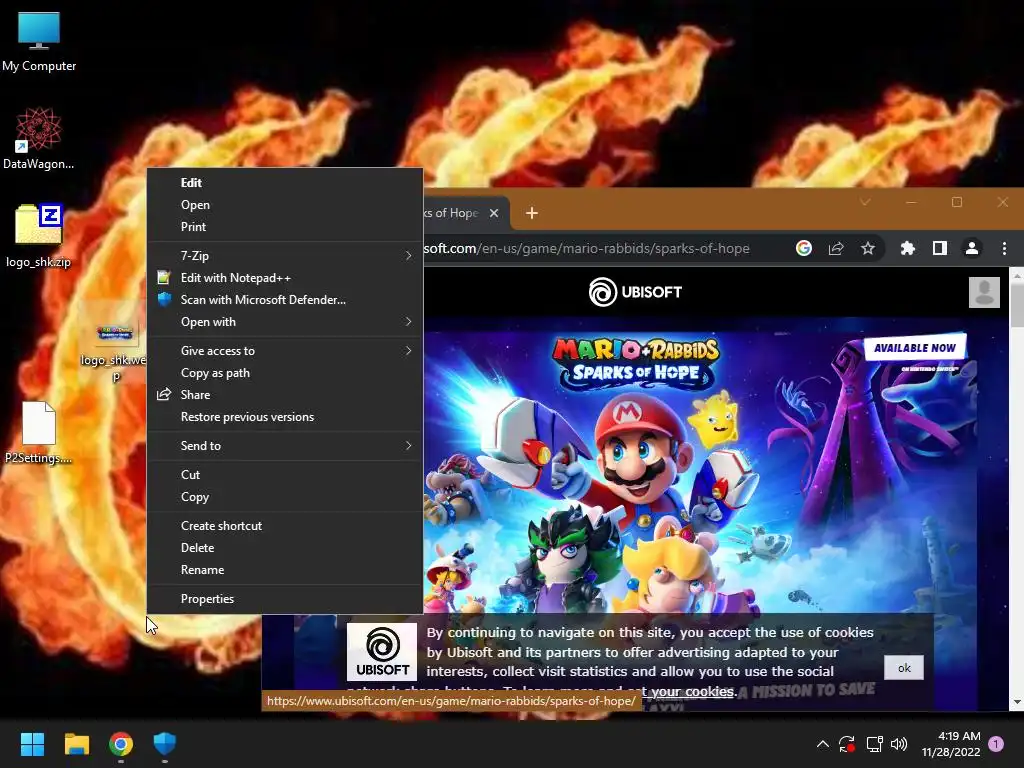Select the DataWagon shortcut icon
The image size is (1024, 768).
coord(39,138)
